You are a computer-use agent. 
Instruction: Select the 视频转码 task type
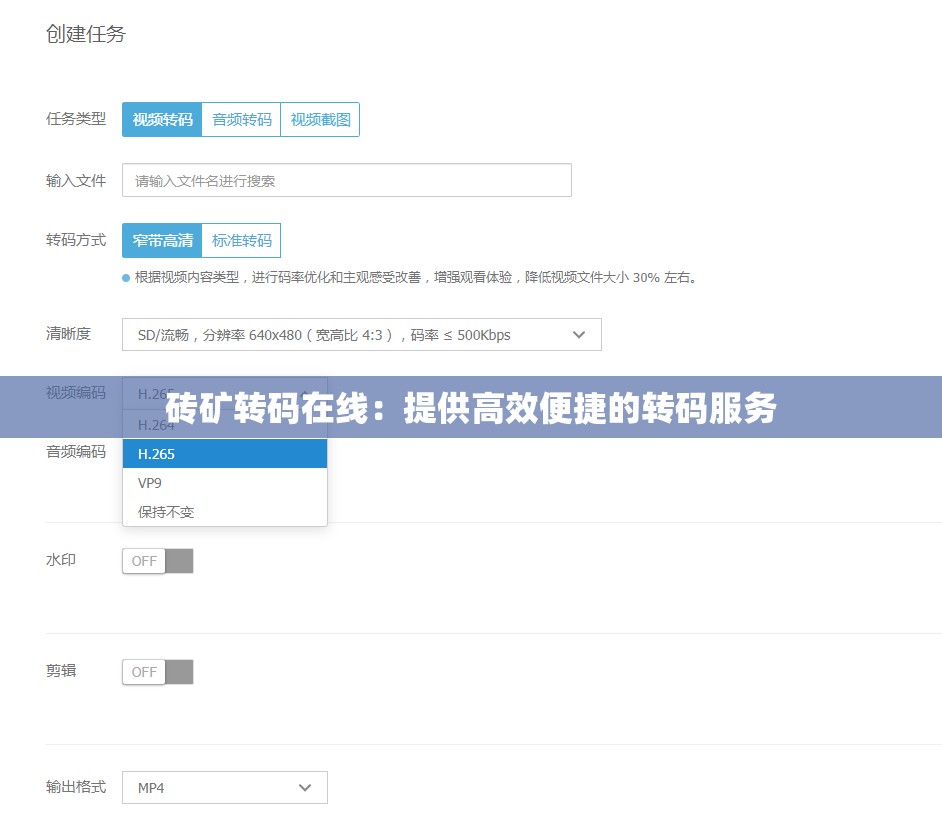pyautogui.click(x=161, y=119)
